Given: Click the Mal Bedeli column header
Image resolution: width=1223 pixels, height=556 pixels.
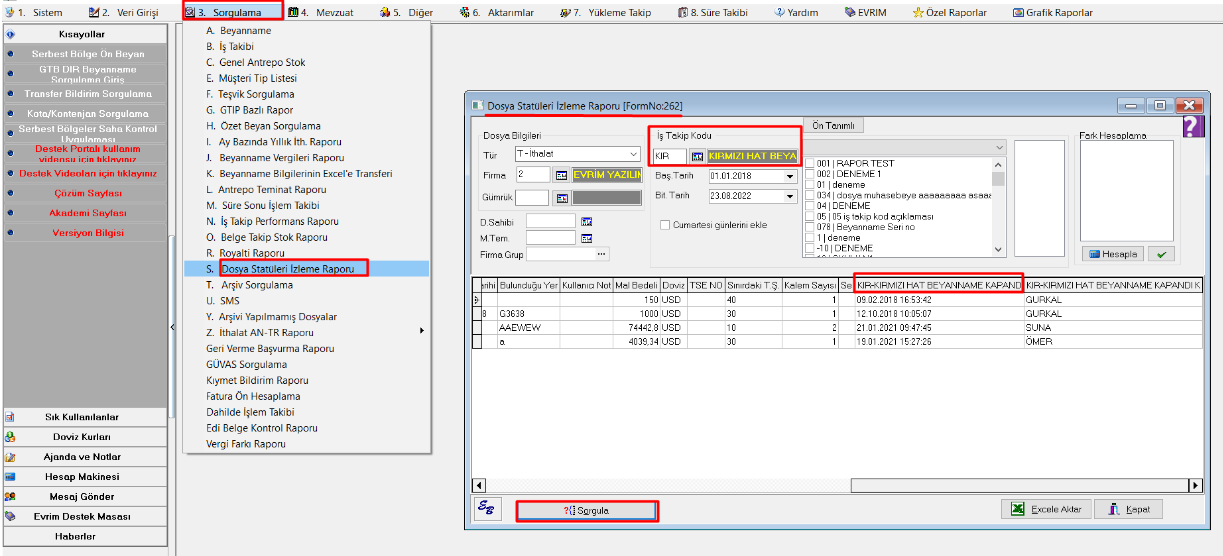Looking at the screenshot, I should coord(637,285).
